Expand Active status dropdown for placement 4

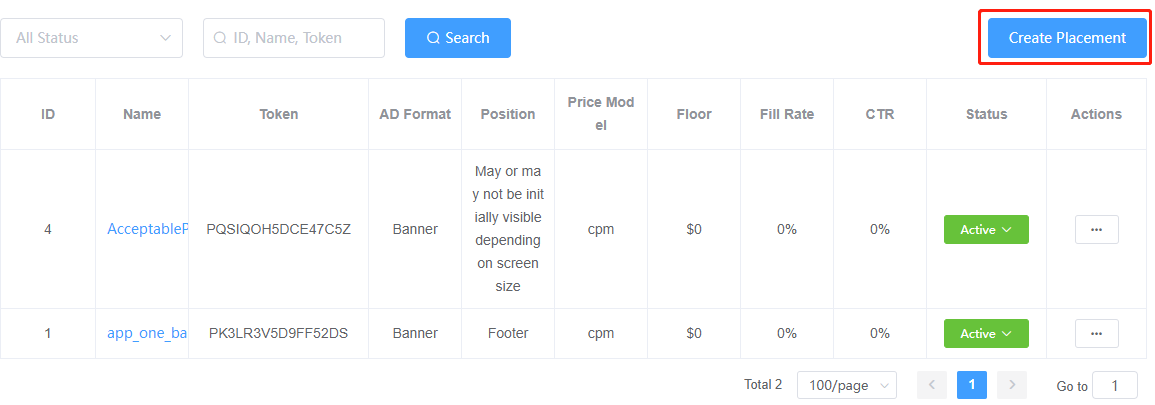tap(986, 230)
